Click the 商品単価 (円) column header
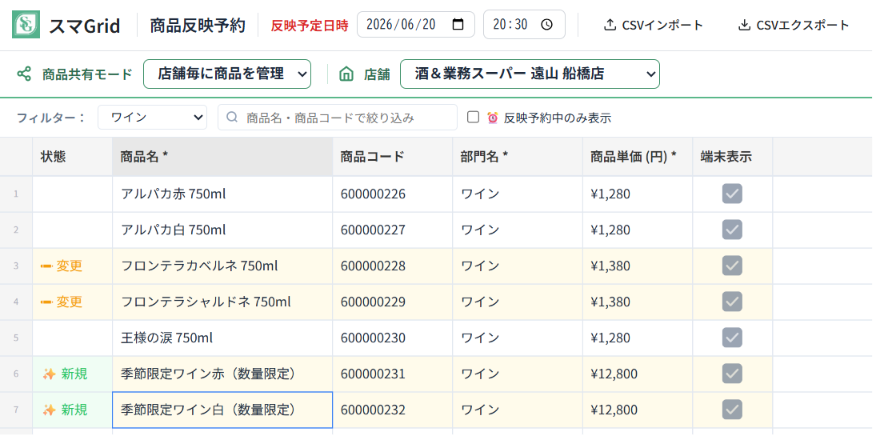The height and width of the screenshot is (435, 873). 637,157
